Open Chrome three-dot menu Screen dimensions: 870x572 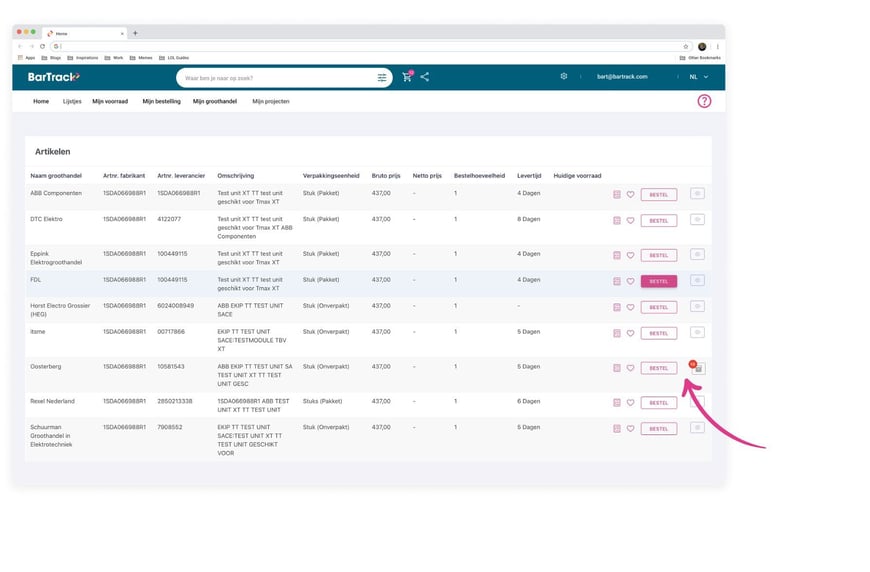click(x=717, y=46)
